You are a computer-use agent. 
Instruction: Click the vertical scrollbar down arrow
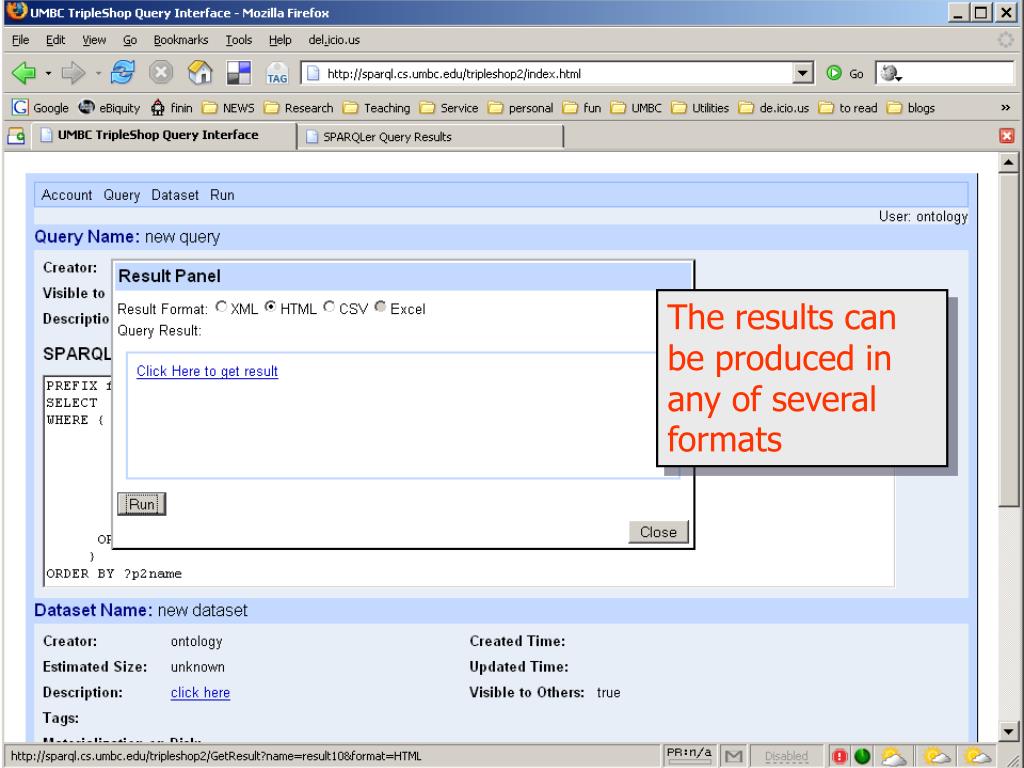[x=1008, y=731]
